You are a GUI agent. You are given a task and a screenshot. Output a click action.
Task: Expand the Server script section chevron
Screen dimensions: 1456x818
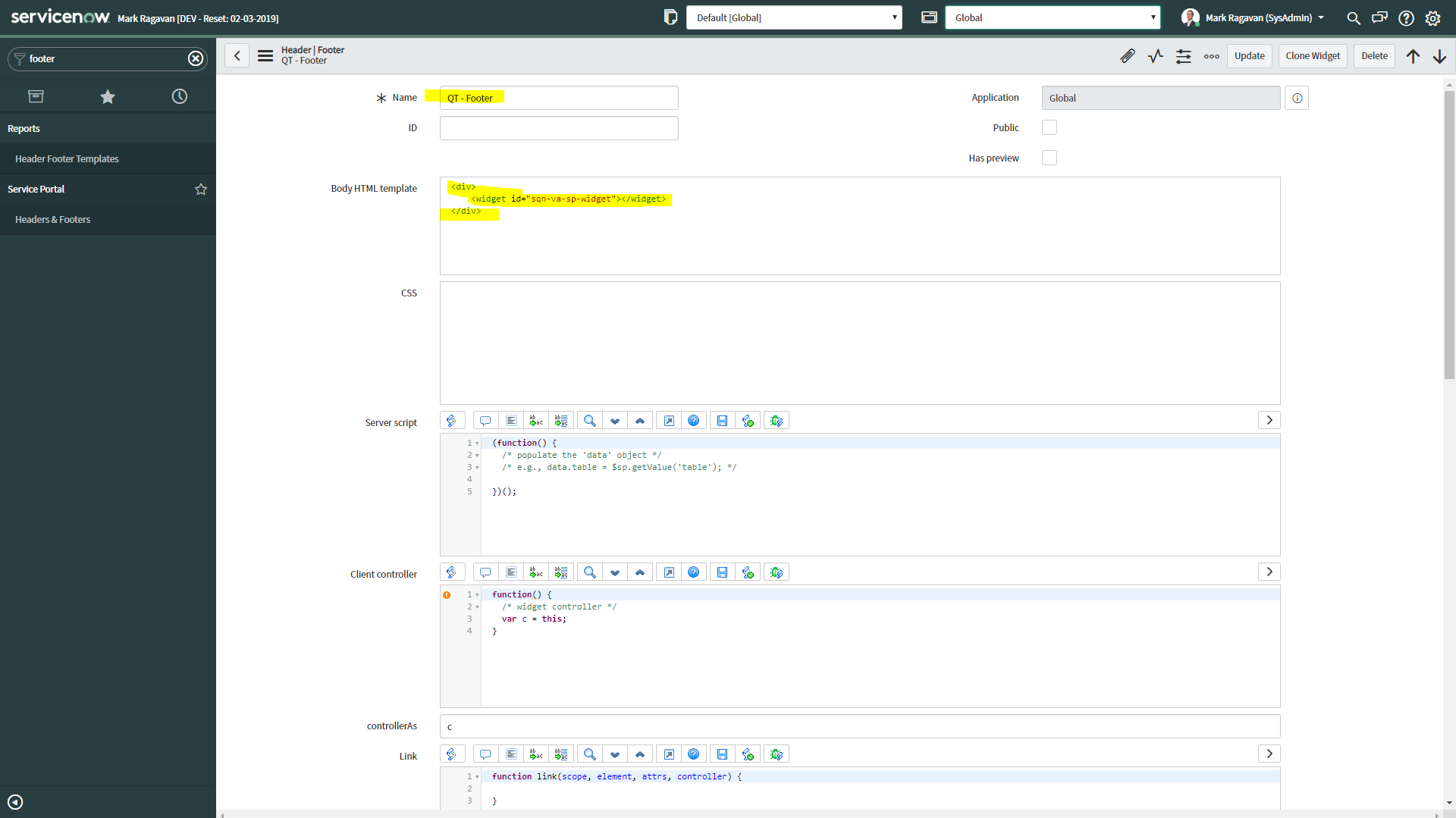coord(1269,420)
